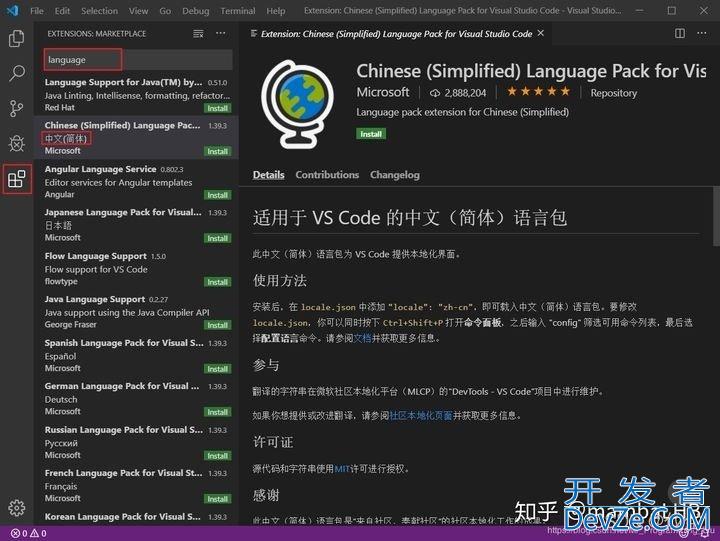Click EXTENSIONS: MARKETPLACE panel header
Image resolution: width=720 pixels, height=541 pixels.
coord(96,34)
